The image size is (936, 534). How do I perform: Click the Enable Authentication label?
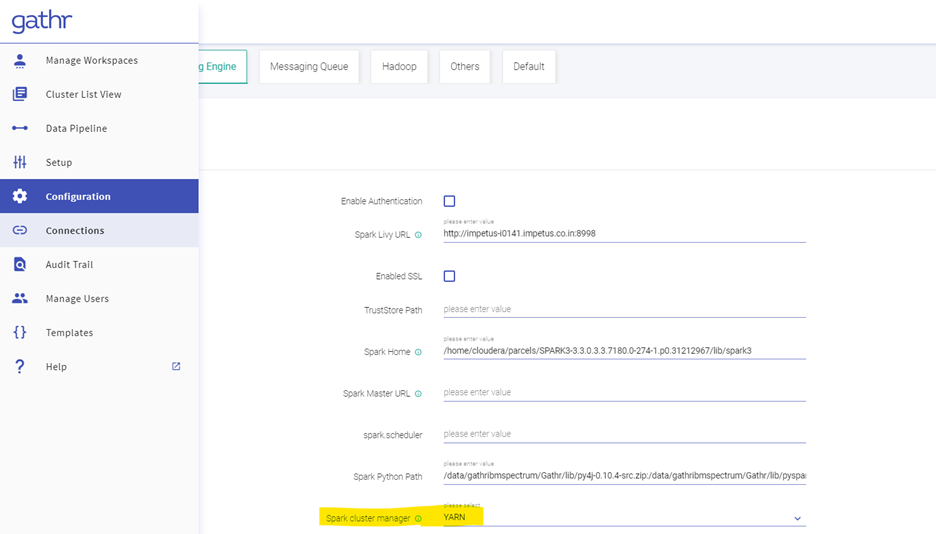(x=381, y=202)
